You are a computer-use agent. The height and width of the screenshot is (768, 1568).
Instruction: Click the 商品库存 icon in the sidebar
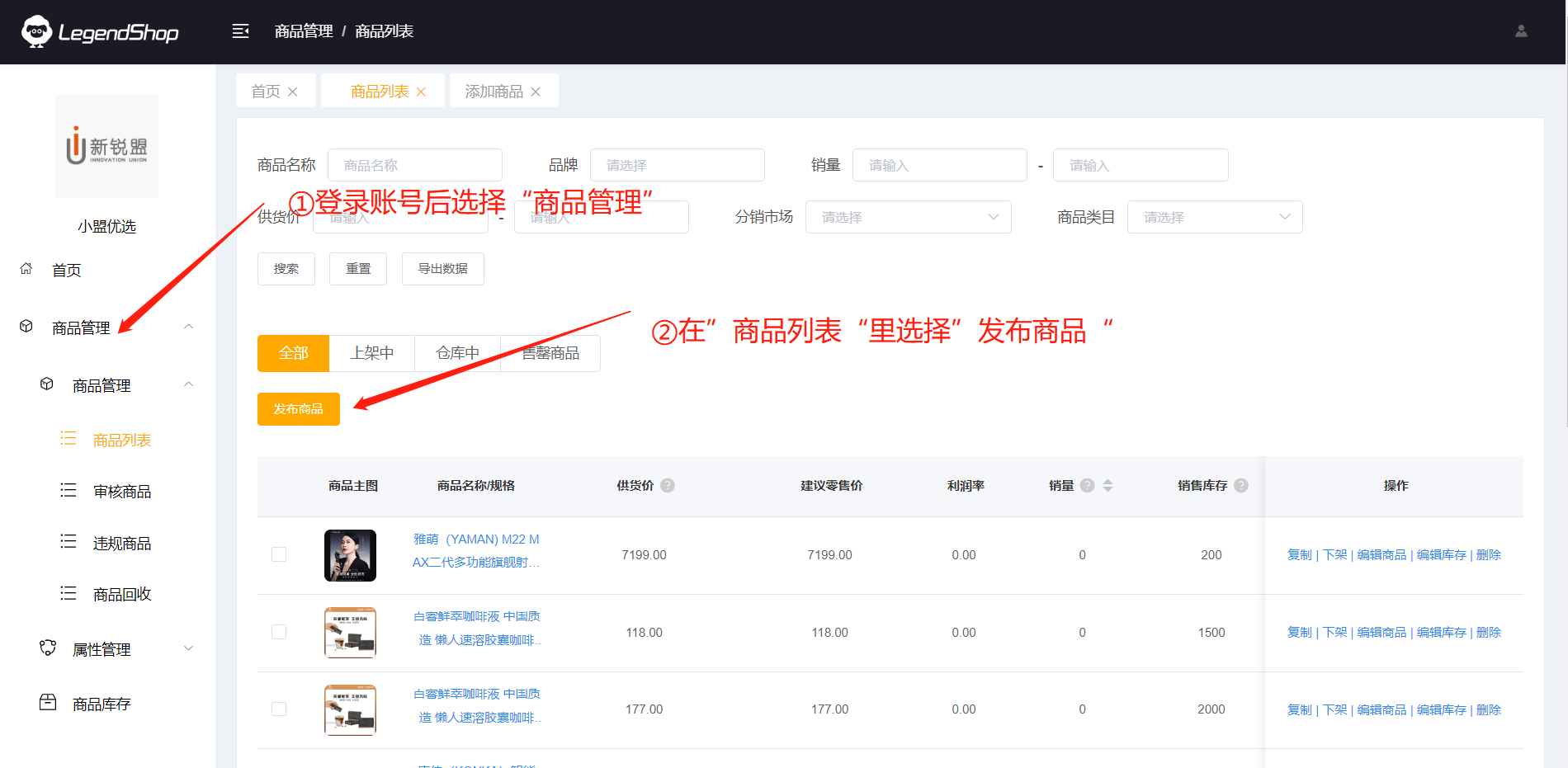(48, 703)
